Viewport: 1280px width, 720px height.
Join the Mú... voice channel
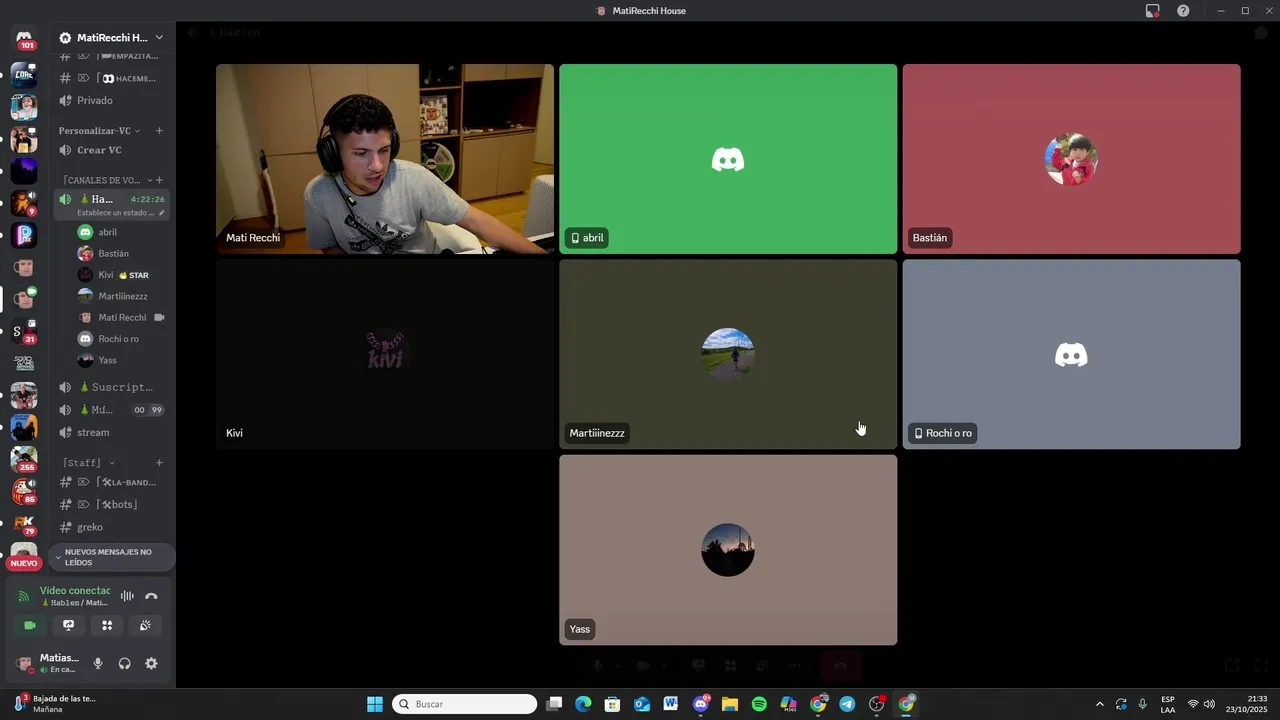(111, 410)
